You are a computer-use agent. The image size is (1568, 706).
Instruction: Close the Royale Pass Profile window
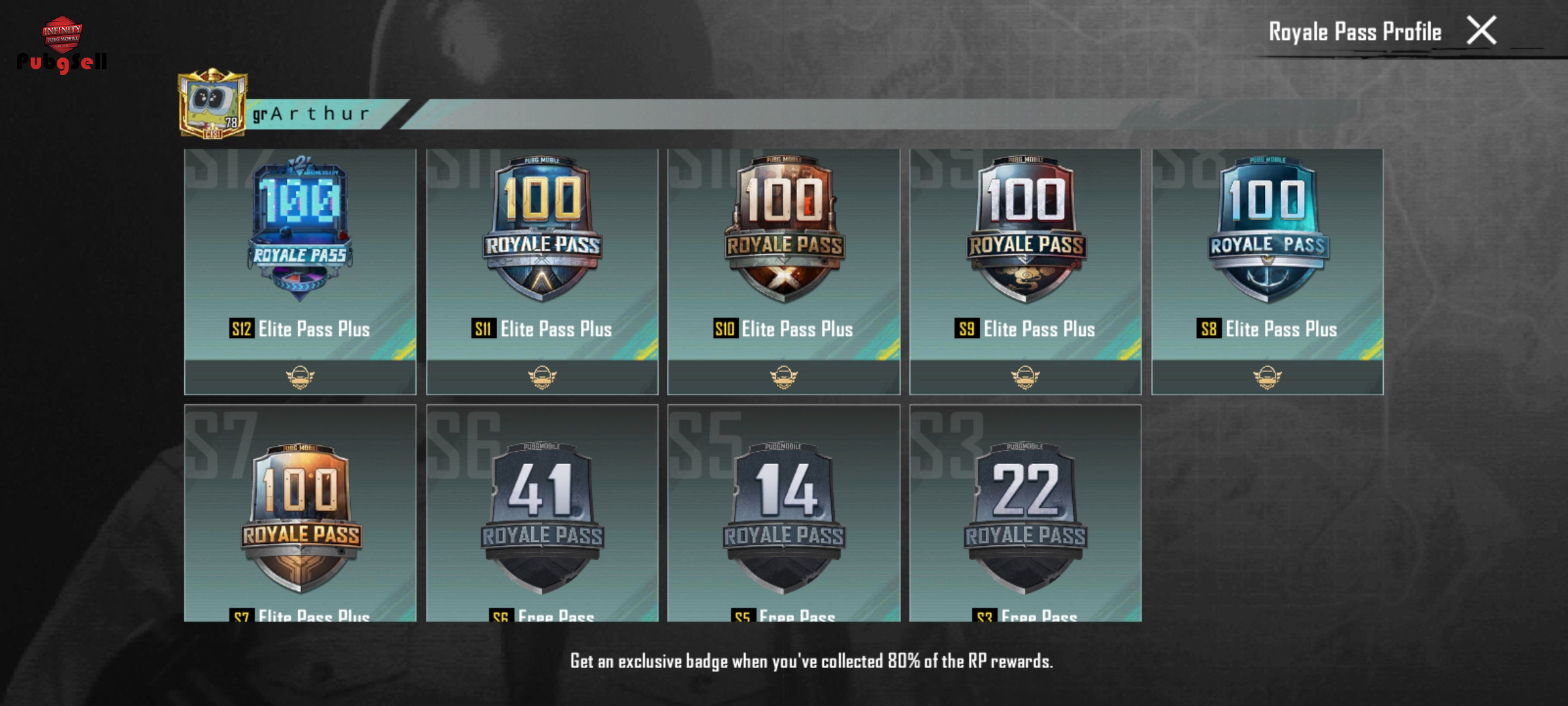(x=1481, y=31)
